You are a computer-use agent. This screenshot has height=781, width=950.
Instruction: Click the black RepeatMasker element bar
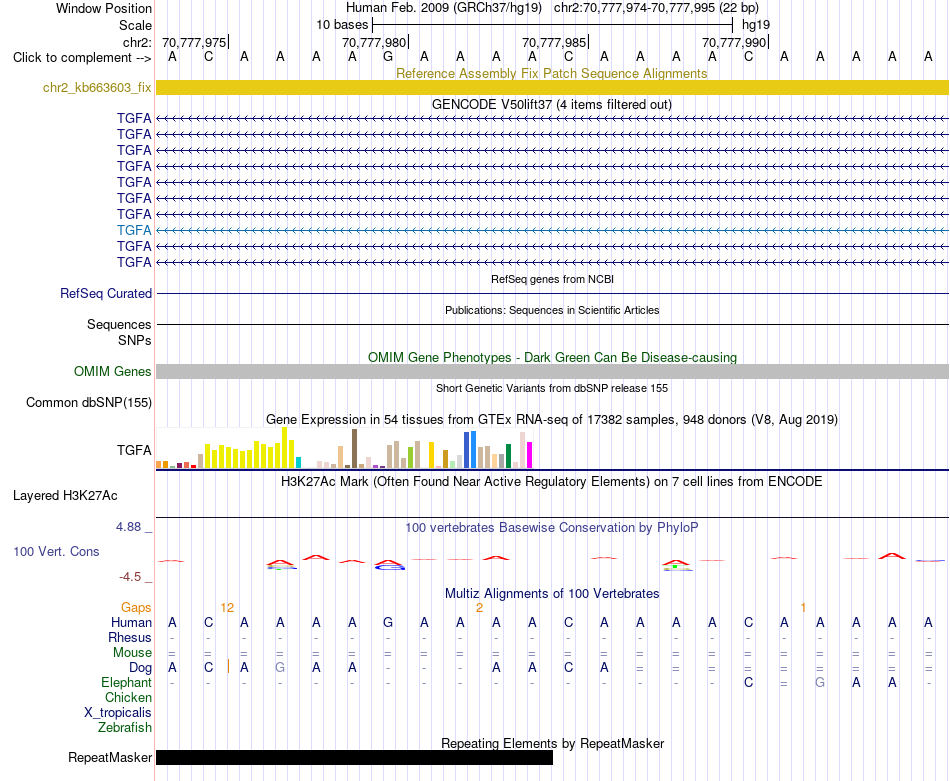(x=354, y=757)
